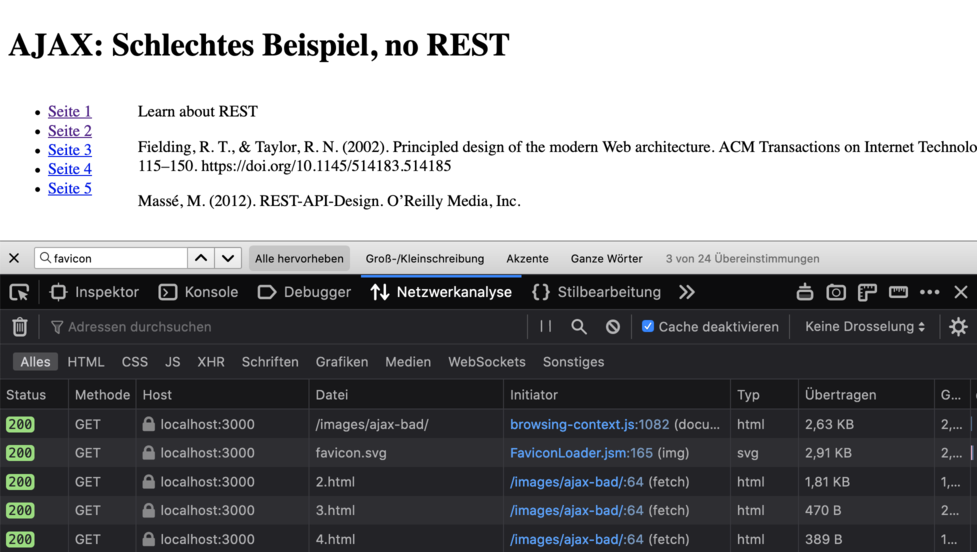Sort by Initiator column header

617,394
